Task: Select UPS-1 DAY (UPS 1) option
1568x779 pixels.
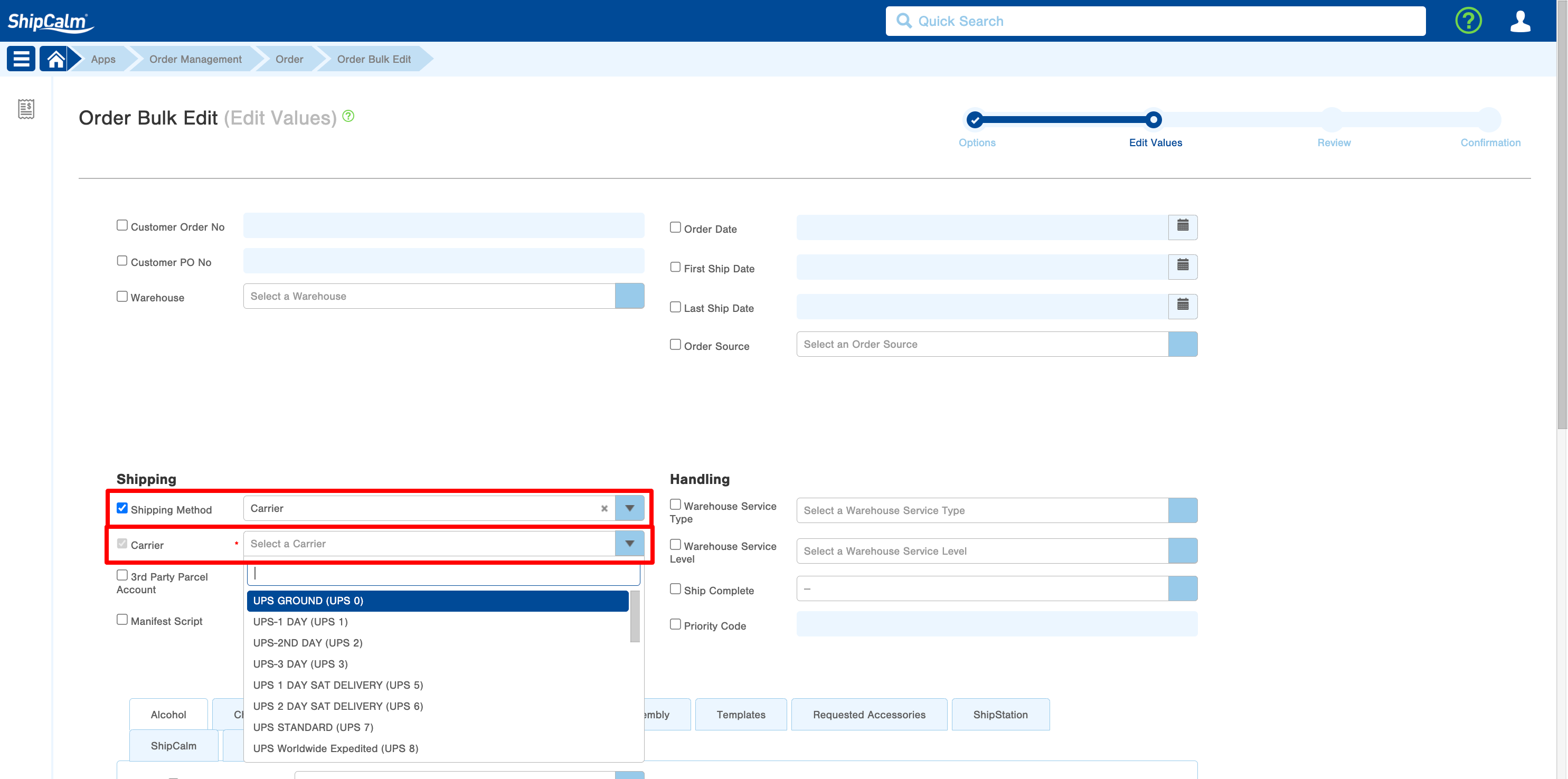Action: tap(437, 621)
